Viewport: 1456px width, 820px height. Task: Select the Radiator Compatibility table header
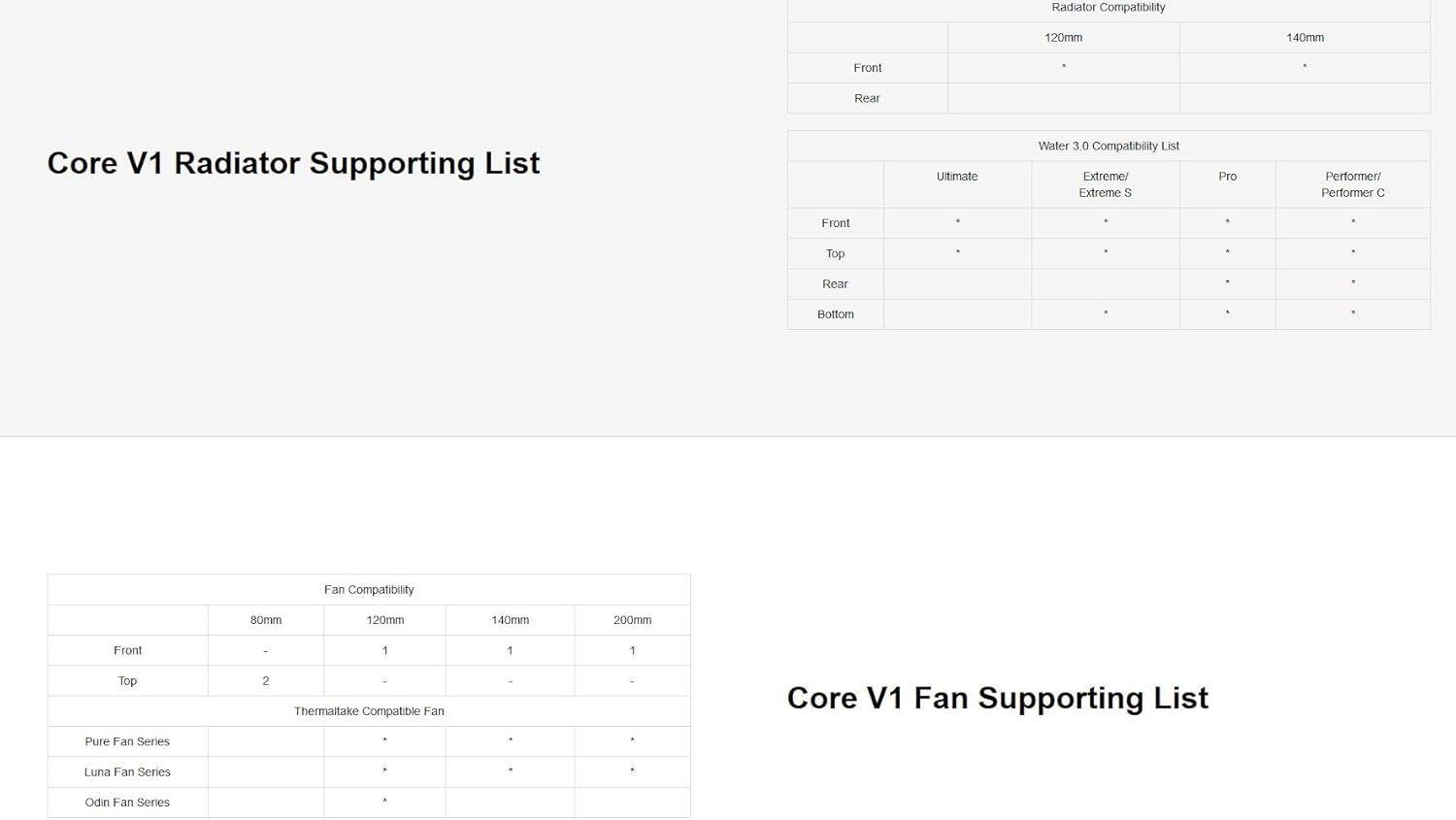pyautogui.click(x=1108, y=8)
